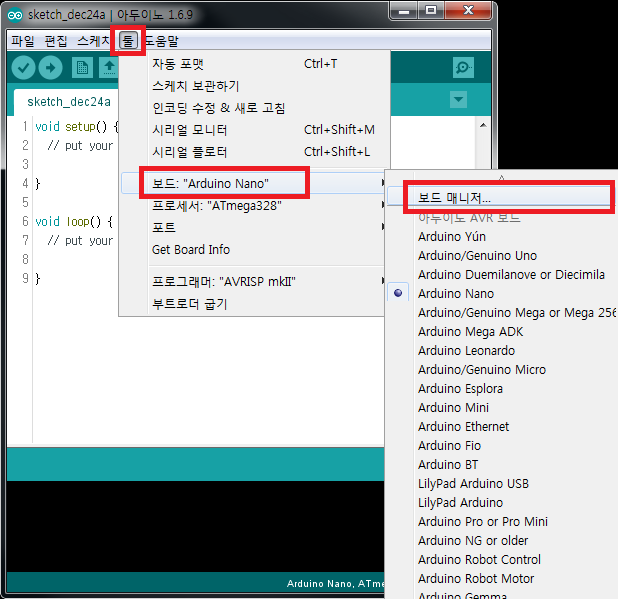This screenshot has height=599, width=618.
Task: Select Arduino Mega ADK board
Action: coord(471,331)
